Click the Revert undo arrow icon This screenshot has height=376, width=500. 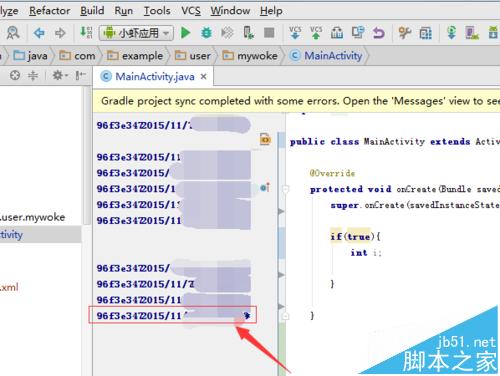(x=379, y=33)
